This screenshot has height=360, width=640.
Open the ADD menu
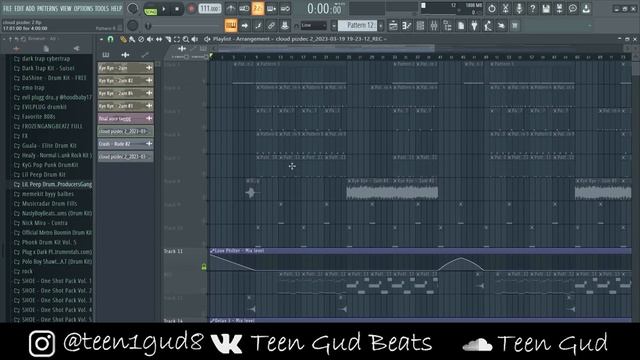[31, 8]
